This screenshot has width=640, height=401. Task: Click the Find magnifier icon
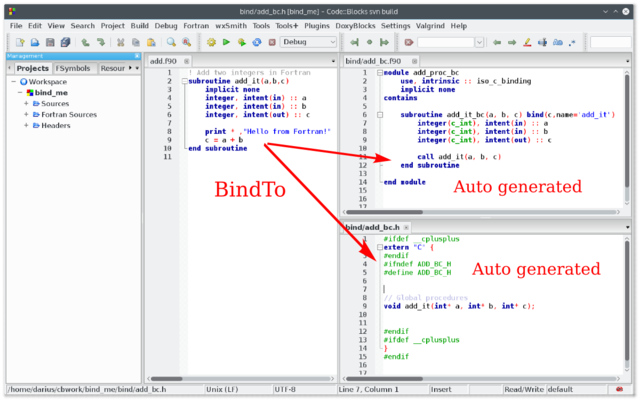click(x=171, y=42)
